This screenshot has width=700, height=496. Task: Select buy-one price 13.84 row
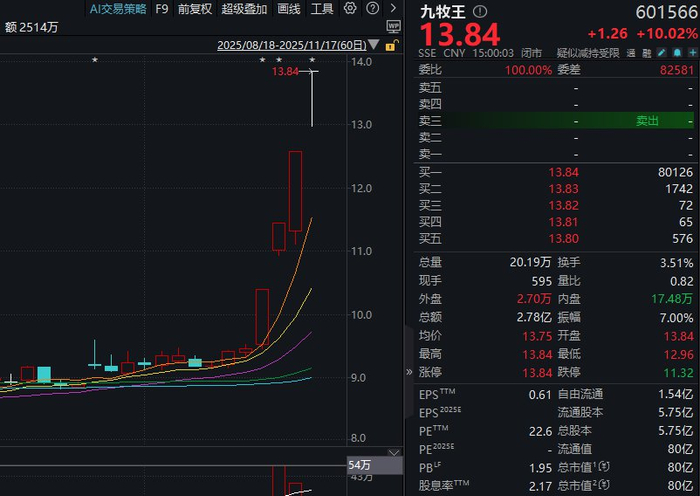pos(556,172)
